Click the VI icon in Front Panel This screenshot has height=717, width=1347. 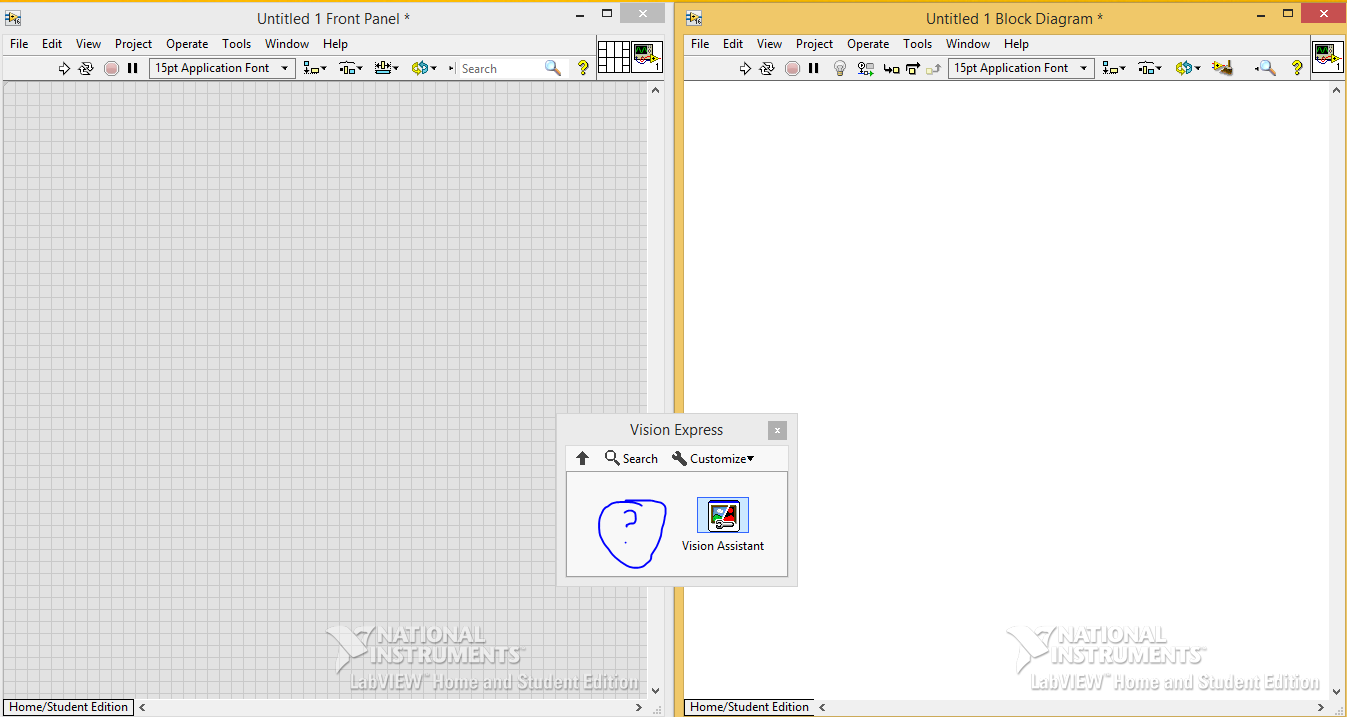647,56
